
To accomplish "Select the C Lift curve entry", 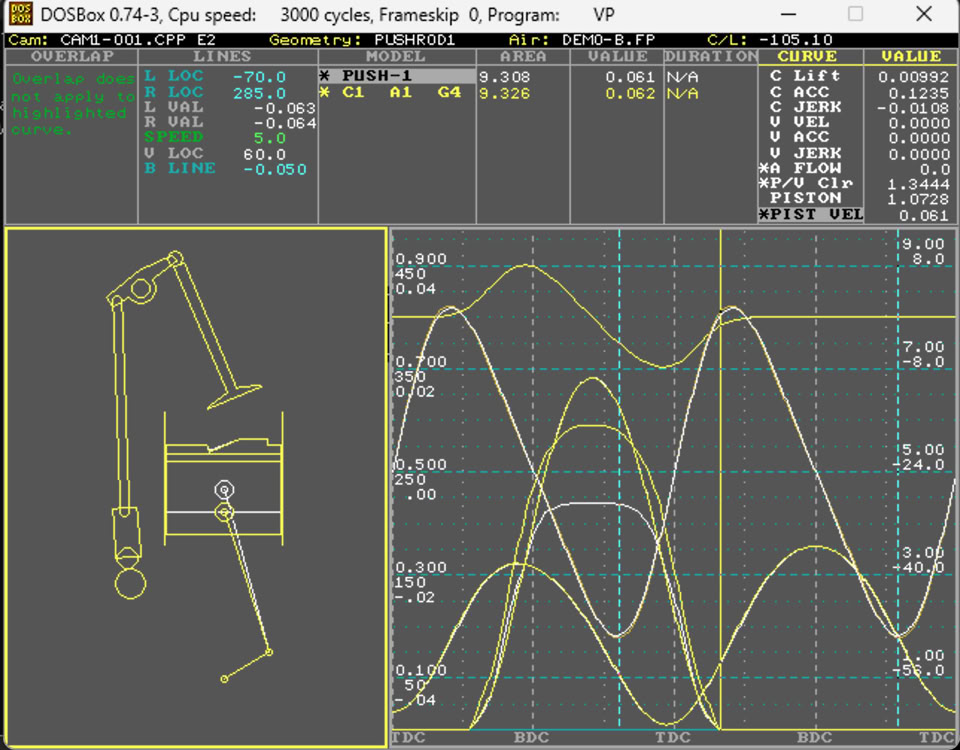I will point(805,76).
